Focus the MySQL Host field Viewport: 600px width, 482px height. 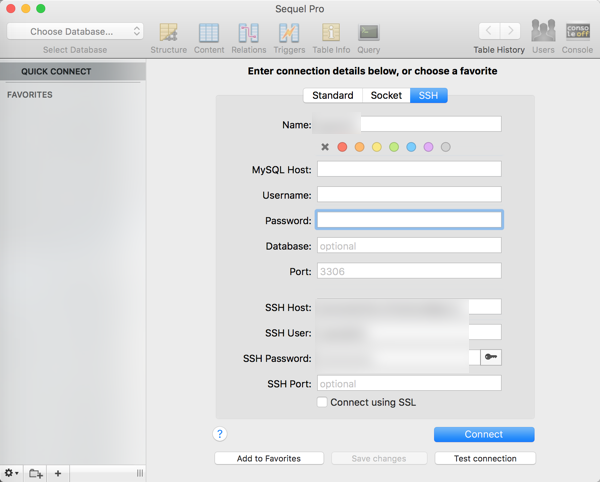409,169
